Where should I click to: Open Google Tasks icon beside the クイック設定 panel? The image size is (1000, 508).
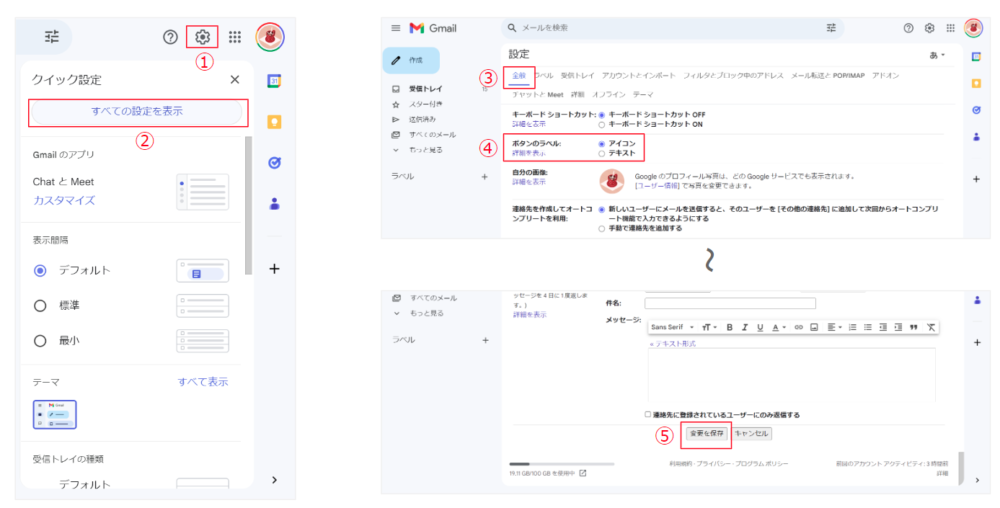pos(274,163)
